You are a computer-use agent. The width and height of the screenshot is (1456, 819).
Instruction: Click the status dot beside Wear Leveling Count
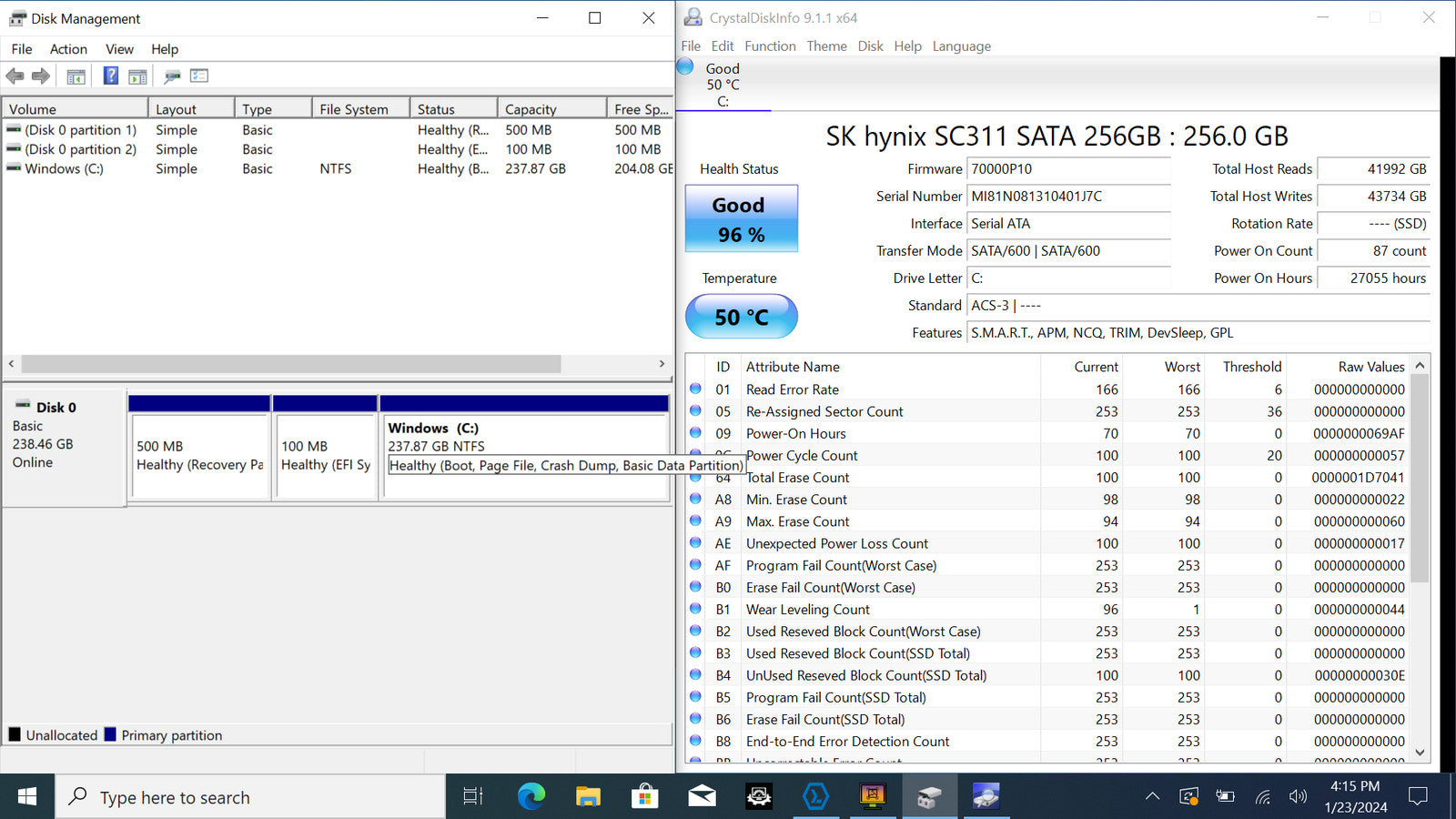tap(696, 609)
